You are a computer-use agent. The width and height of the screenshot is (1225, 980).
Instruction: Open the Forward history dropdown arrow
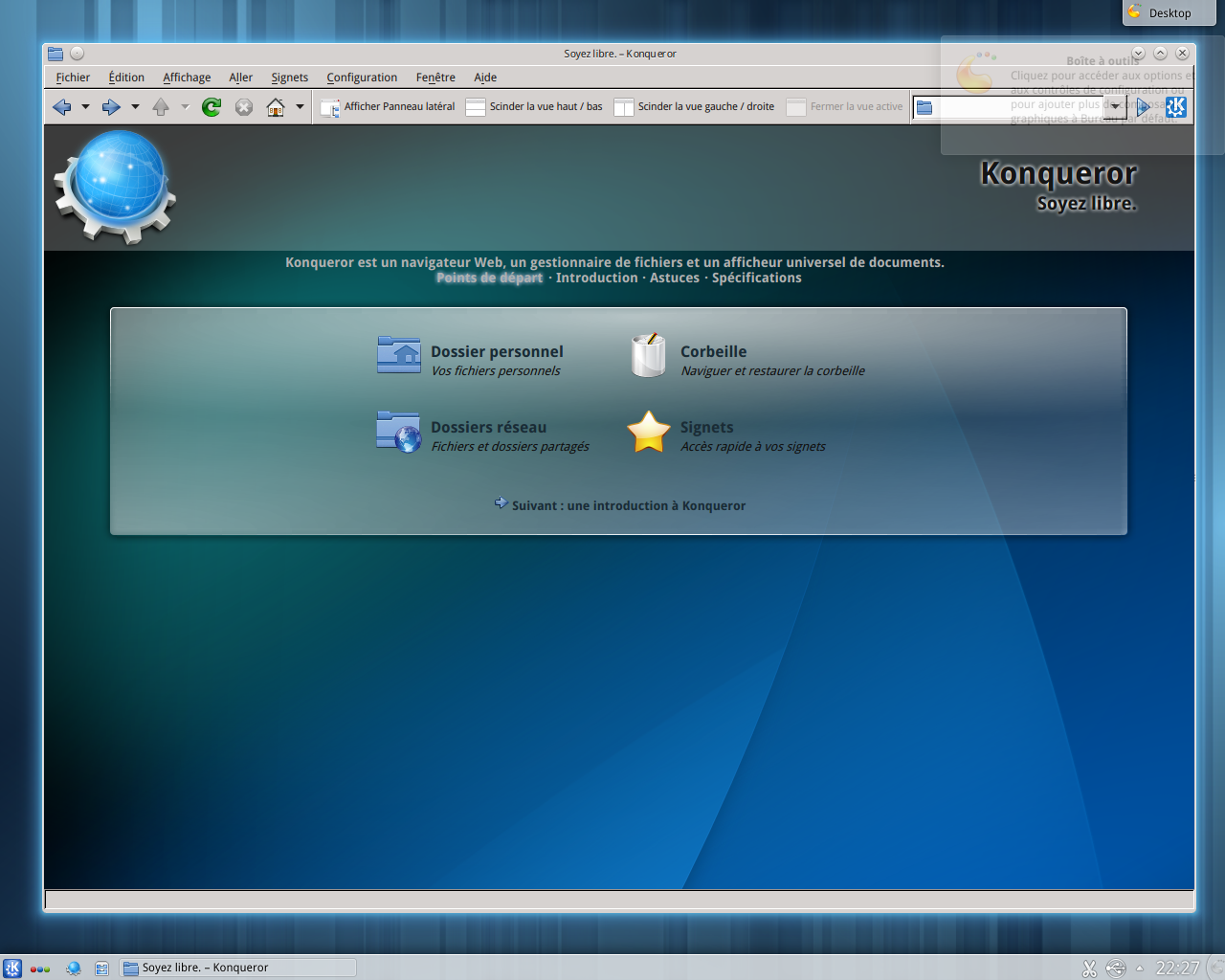pos(135,107)
